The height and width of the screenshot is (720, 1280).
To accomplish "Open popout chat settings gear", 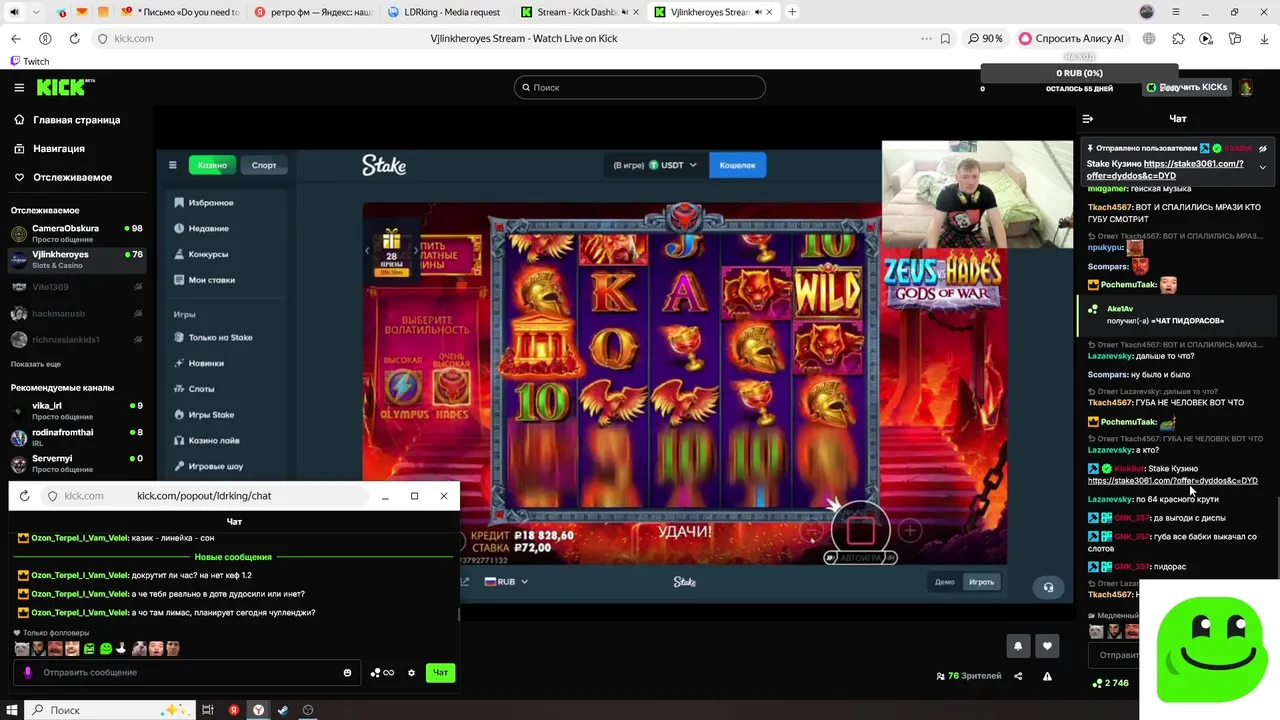I will click(x=411, y=672).
